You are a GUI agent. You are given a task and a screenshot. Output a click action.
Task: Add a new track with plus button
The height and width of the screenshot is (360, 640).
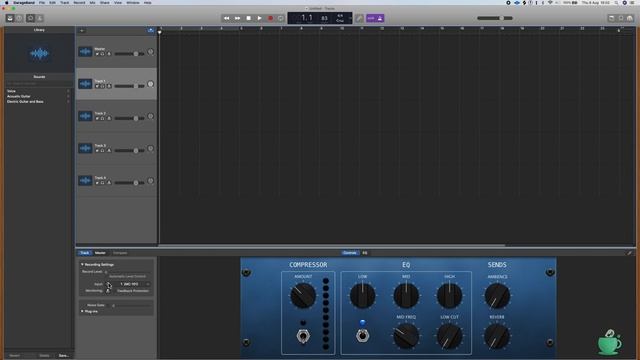point(82,30)
